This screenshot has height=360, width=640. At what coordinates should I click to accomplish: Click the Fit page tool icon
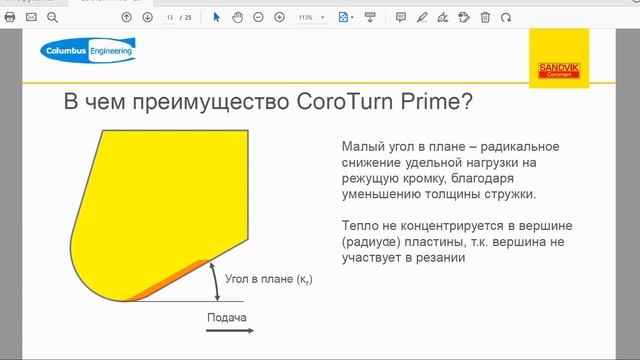click(x=343, y=17)
